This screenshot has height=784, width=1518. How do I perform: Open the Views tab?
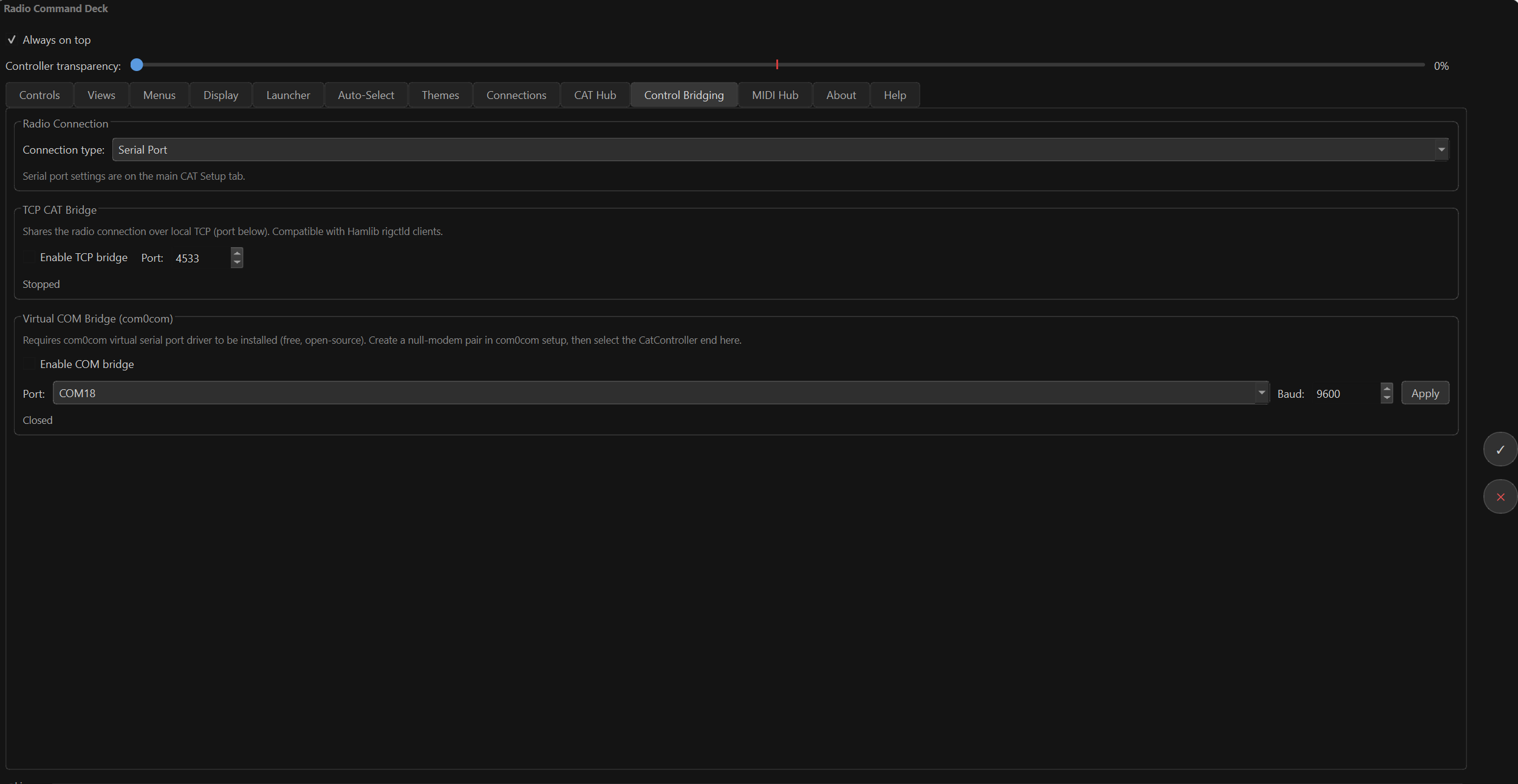[101, 95]
